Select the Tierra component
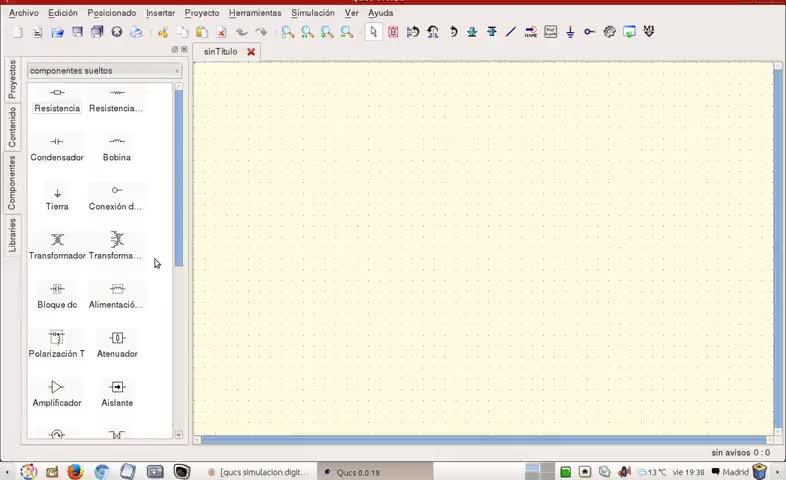The width and height of the screenshot is (786, 480). coord(57,199)
